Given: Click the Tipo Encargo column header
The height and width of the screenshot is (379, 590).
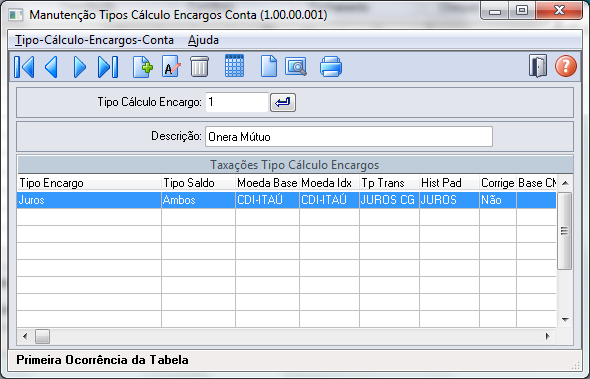Looking at the screenshot, I should 89,183.
